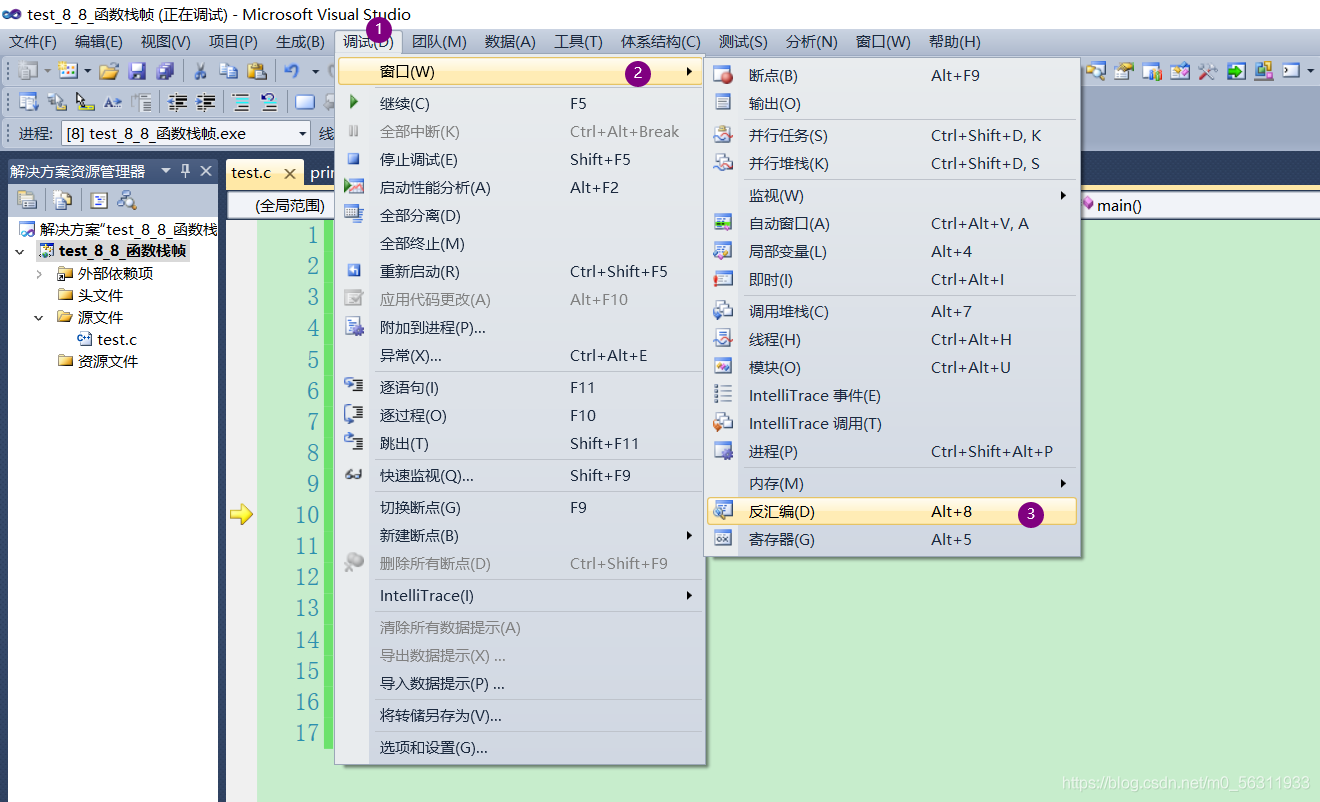
Task: Select 断点(B) window entry
Action: (892, 75)
